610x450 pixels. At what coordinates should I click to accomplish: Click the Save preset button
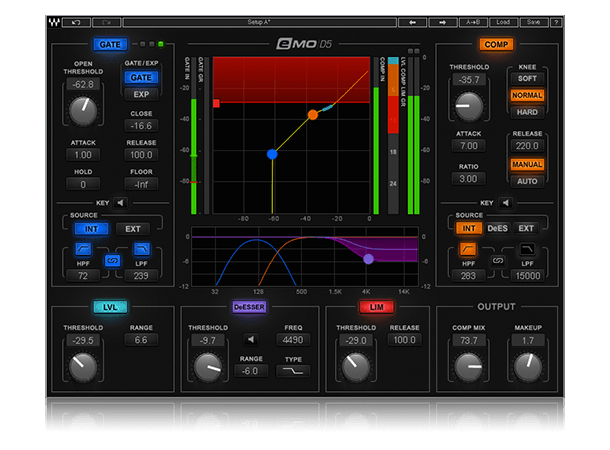click(x=533, y=23)
